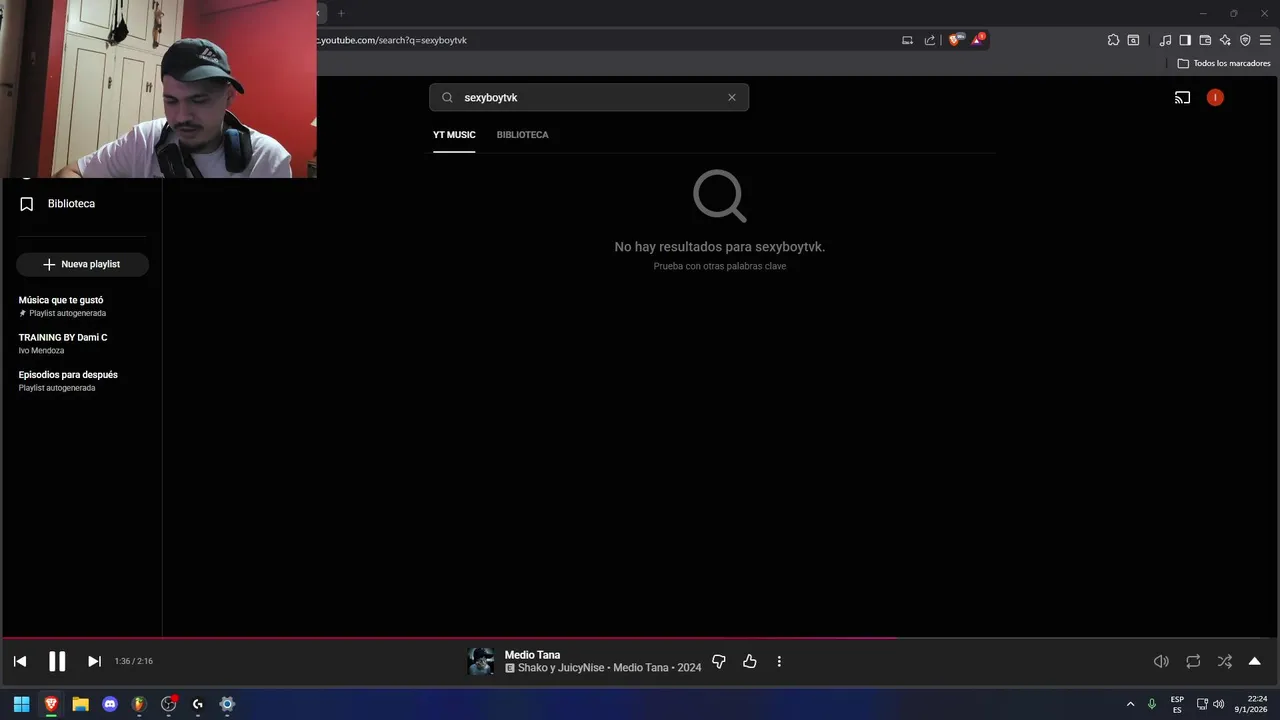Open Todos los marcadores bookmarks folder
Image resolution: width=1280 pixels, height=720 pixels.
[1224, 63]
